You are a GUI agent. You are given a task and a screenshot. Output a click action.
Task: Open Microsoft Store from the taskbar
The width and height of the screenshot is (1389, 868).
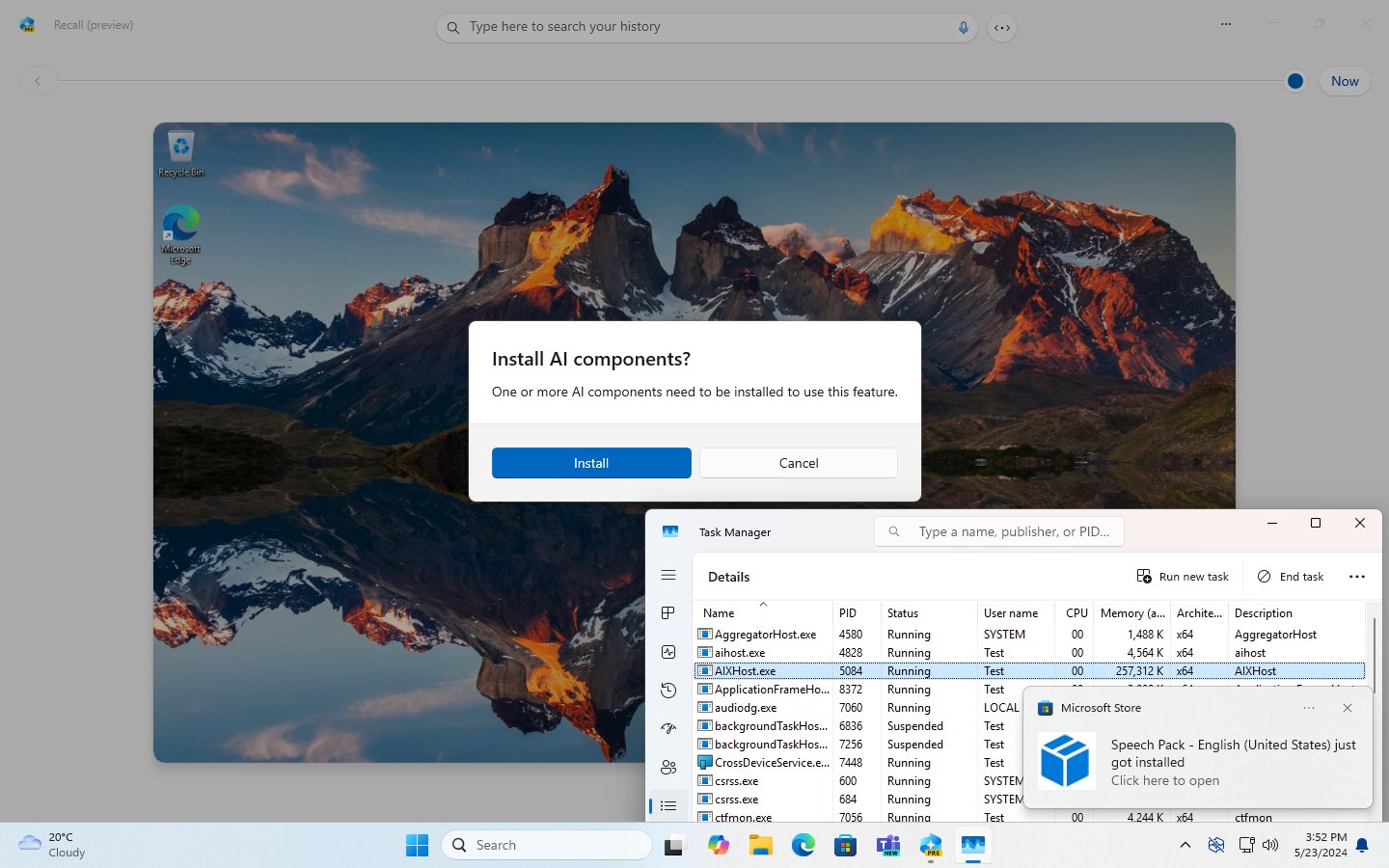pos(846,846)
